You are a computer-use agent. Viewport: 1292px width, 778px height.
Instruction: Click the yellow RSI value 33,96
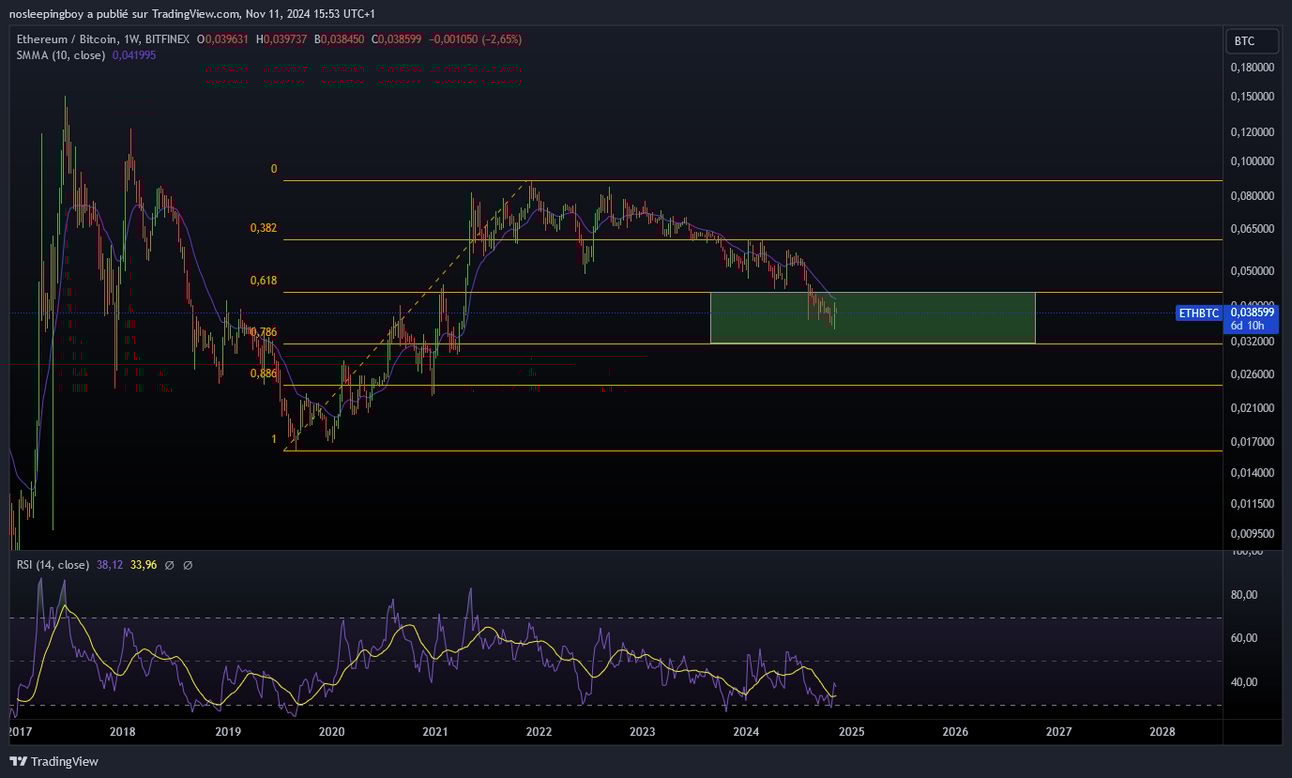(x=143, y=565)
